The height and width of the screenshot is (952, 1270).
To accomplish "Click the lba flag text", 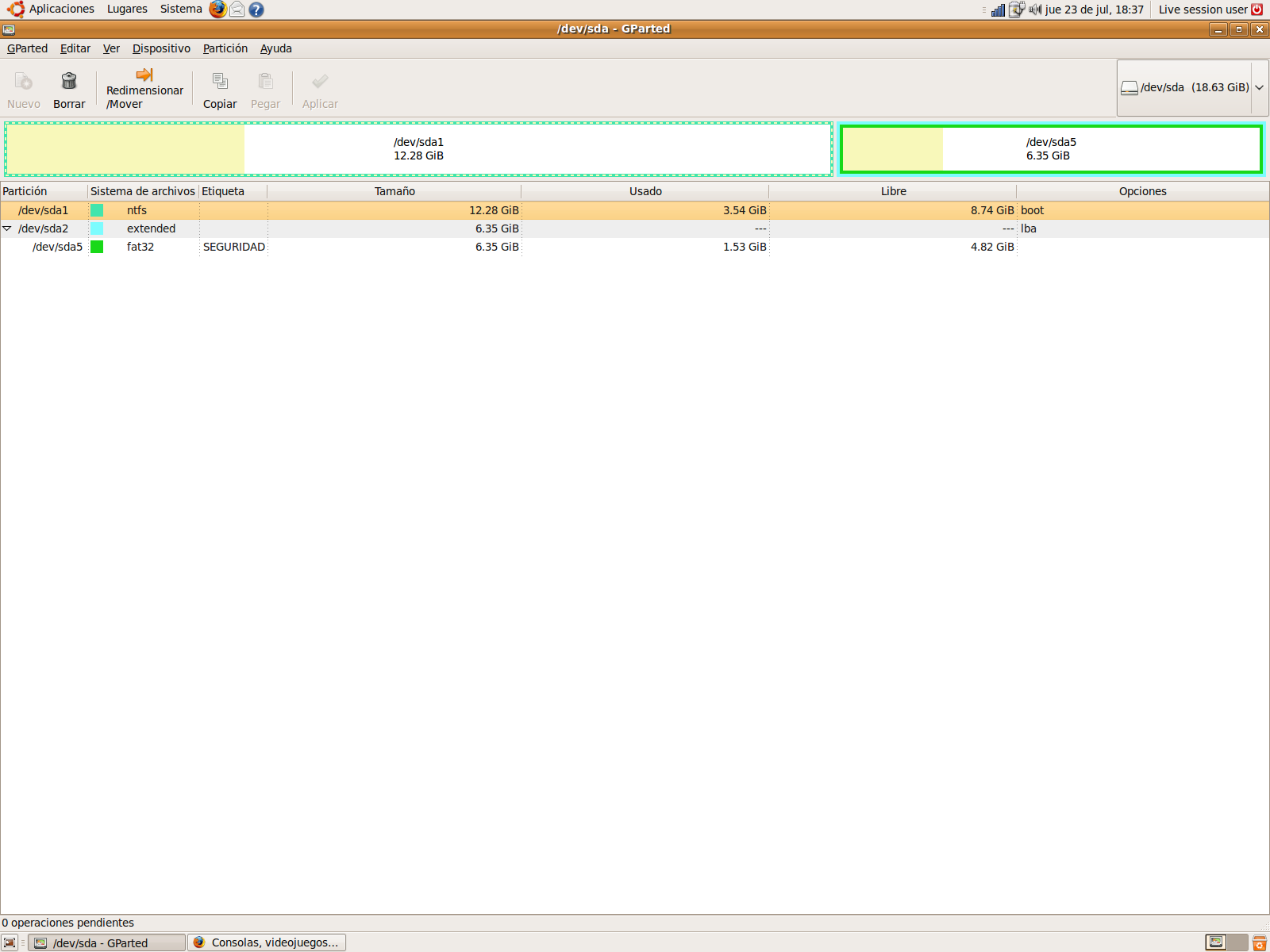I will (1029, 228).
